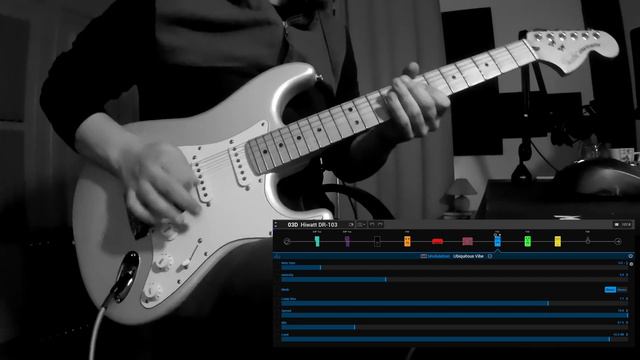Set Mode to the unhighlighted gray option
This screenshot has width=640, height=360.
pyautogui.click(x=622, y=290)
